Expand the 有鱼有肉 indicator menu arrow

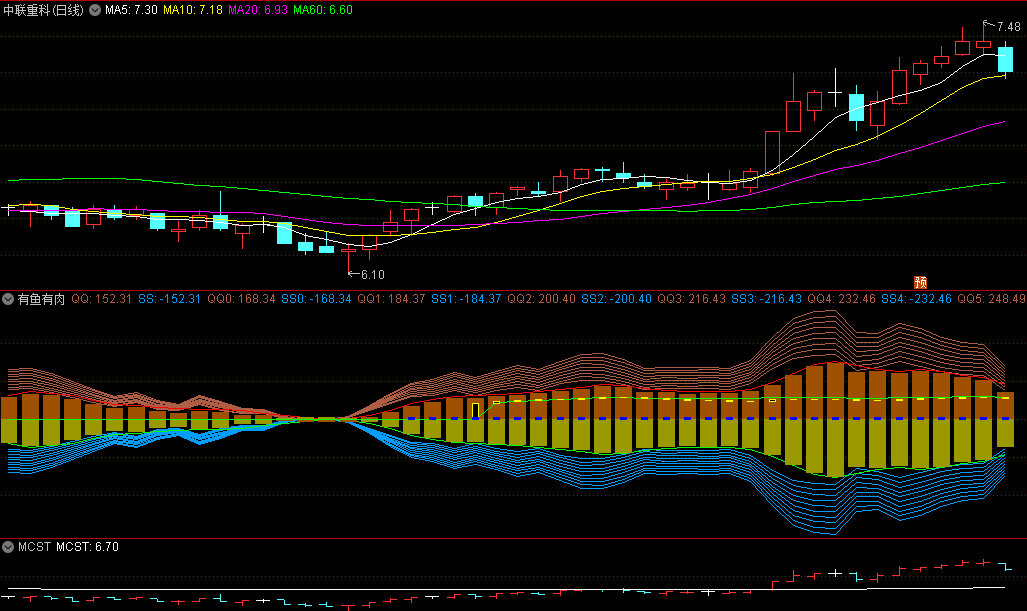tap(8, 299)
